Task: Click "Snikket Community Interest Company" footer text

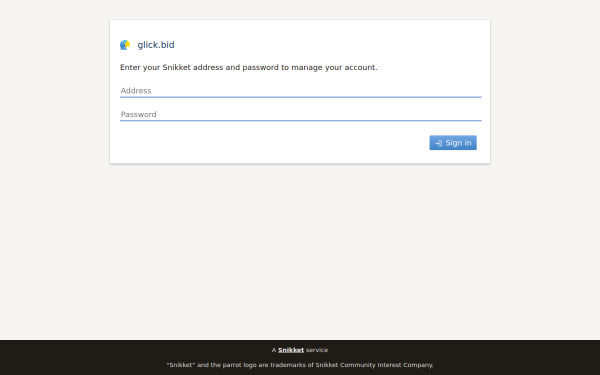Action: coord(374,365)
